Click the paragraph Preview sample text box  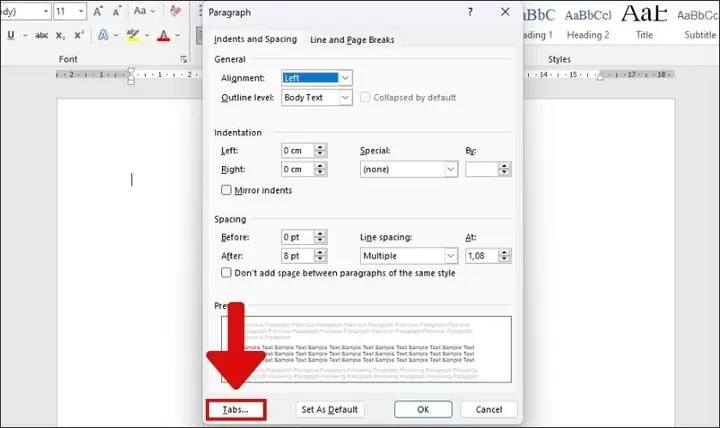(x=366, y=349)
